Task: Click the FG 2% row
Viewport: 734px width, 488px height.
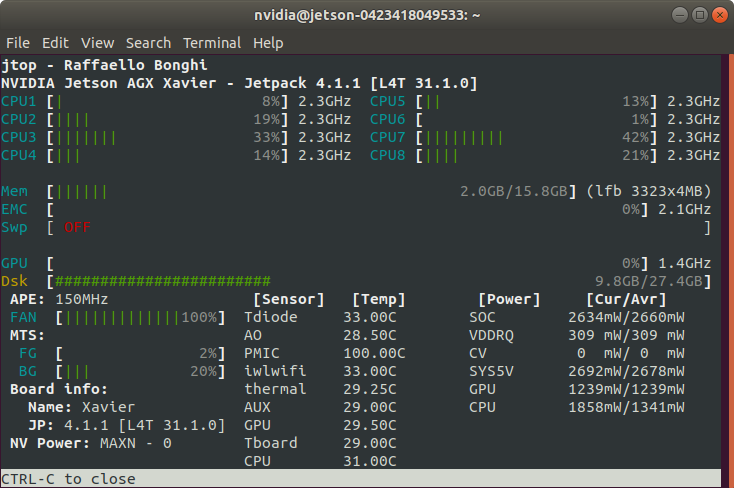Action: click(x=122, y=353)
